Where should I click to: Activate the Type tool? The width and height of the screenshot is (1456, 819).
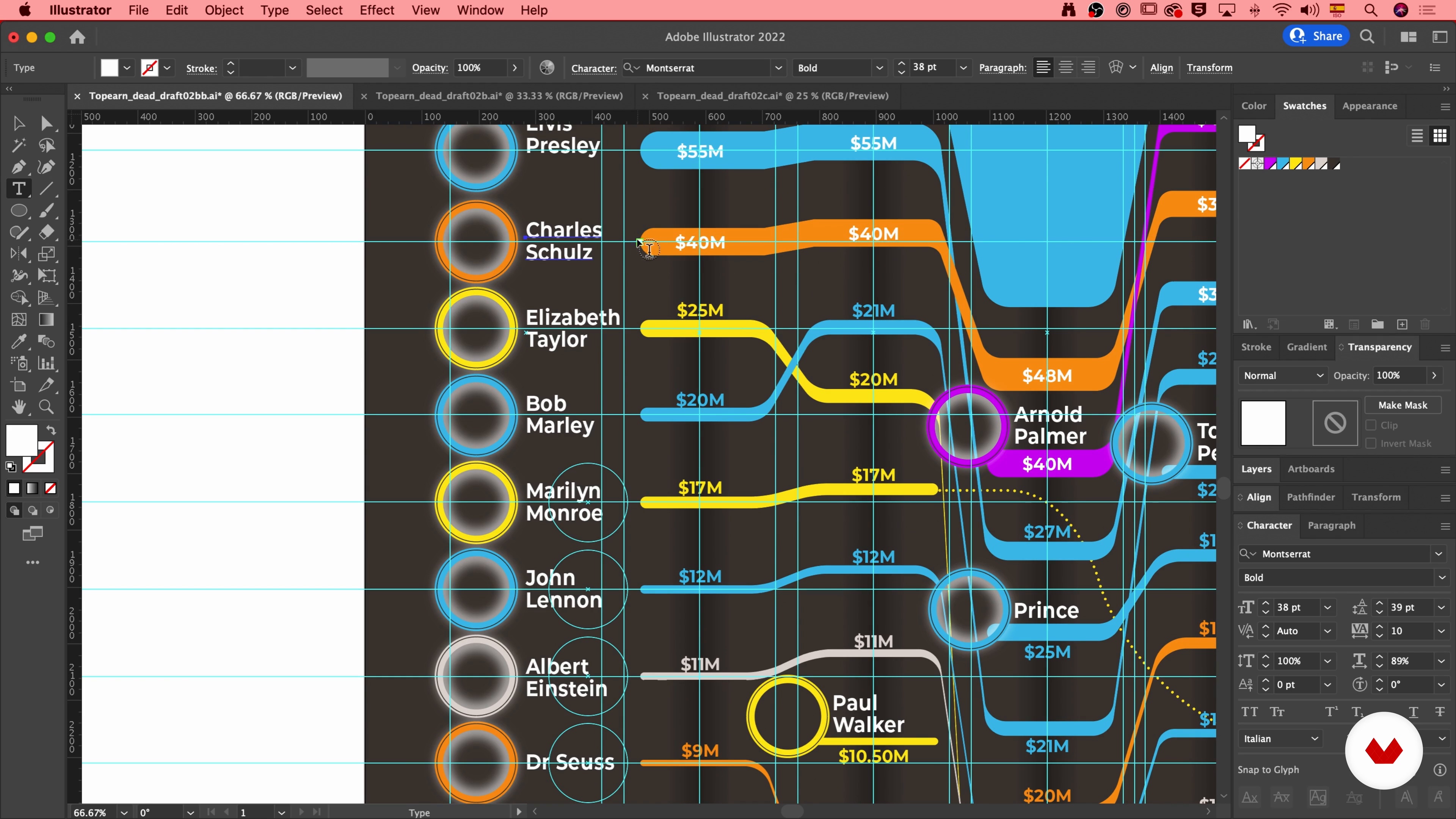tap(19, 189)
